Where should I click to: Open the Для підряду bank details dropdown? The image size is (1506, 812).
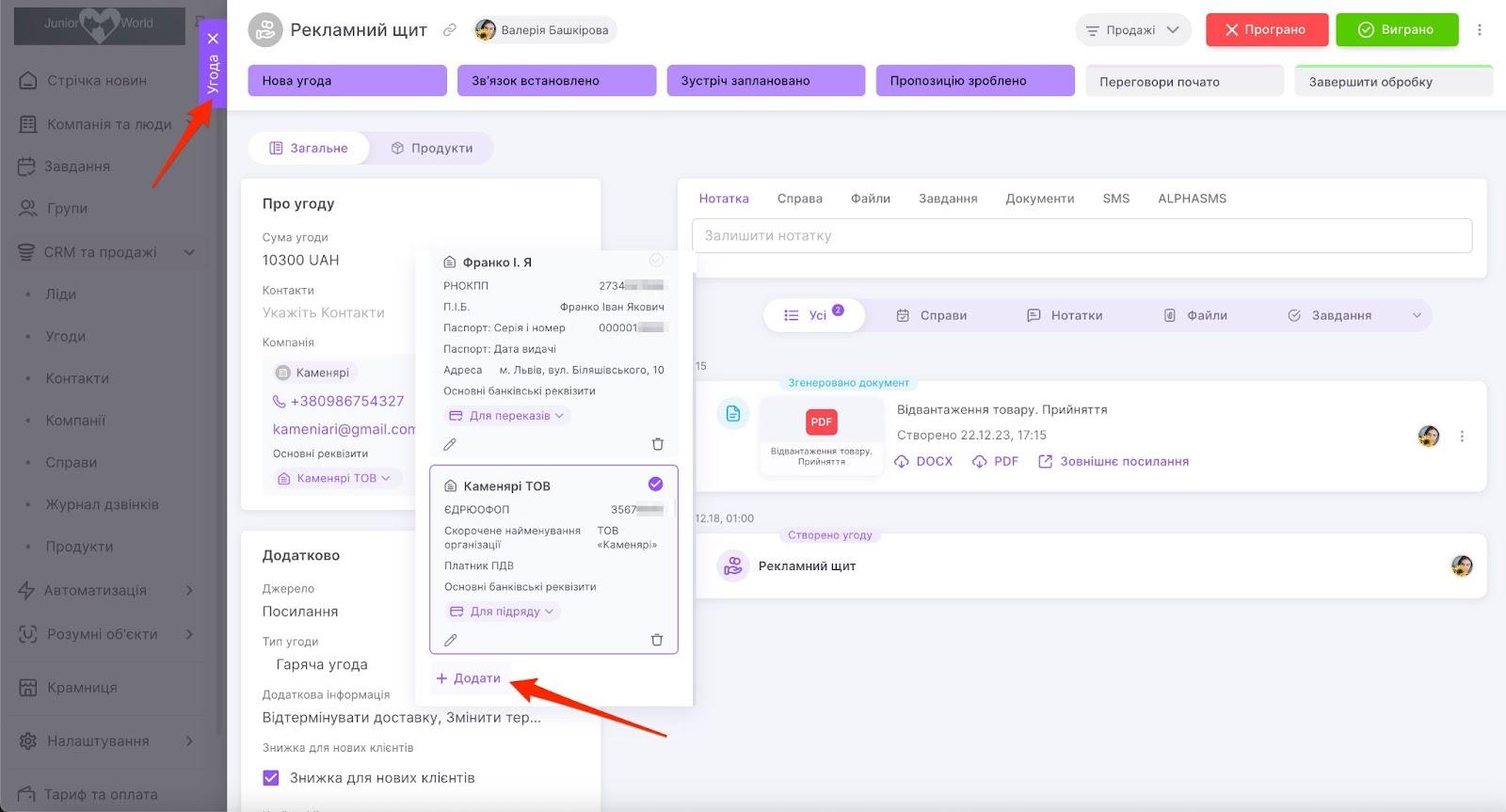(x=503, y=612)
